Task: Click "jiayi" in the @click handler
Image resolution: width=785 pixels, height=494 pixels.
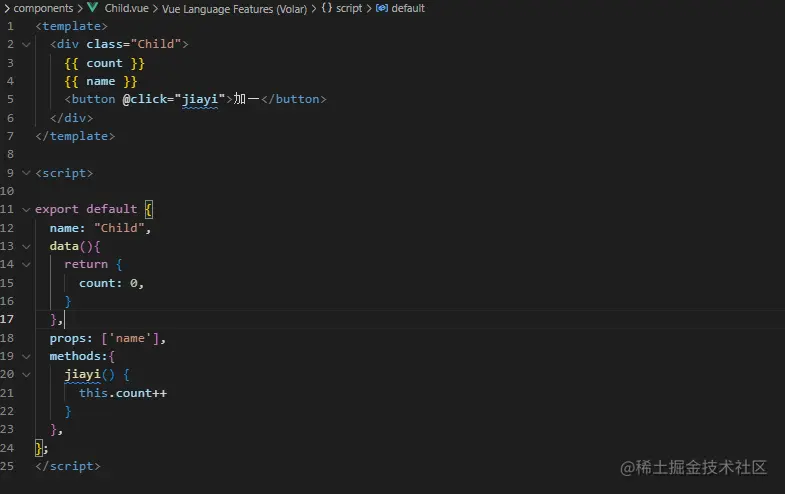Action: point(200,99)
